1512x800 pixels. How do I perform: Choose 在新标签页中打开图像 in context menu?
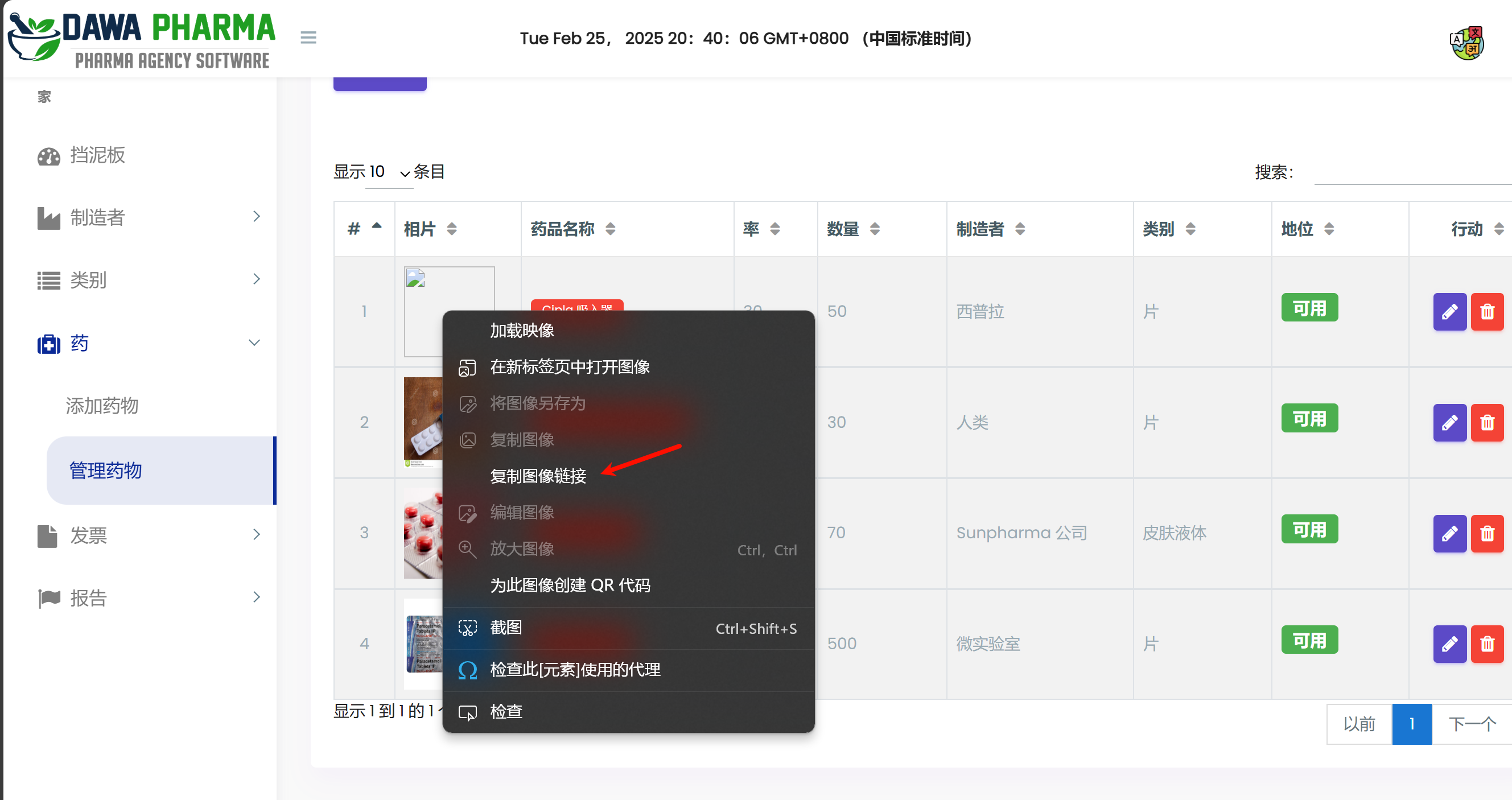[628, 367]
